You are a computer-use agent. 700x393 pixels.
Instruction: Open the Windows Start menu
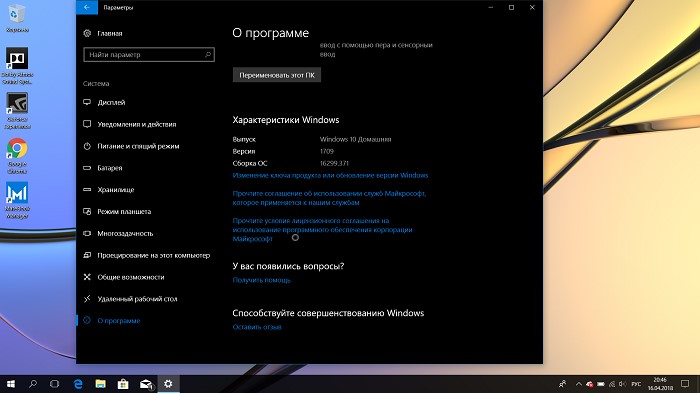click(11, 384)
